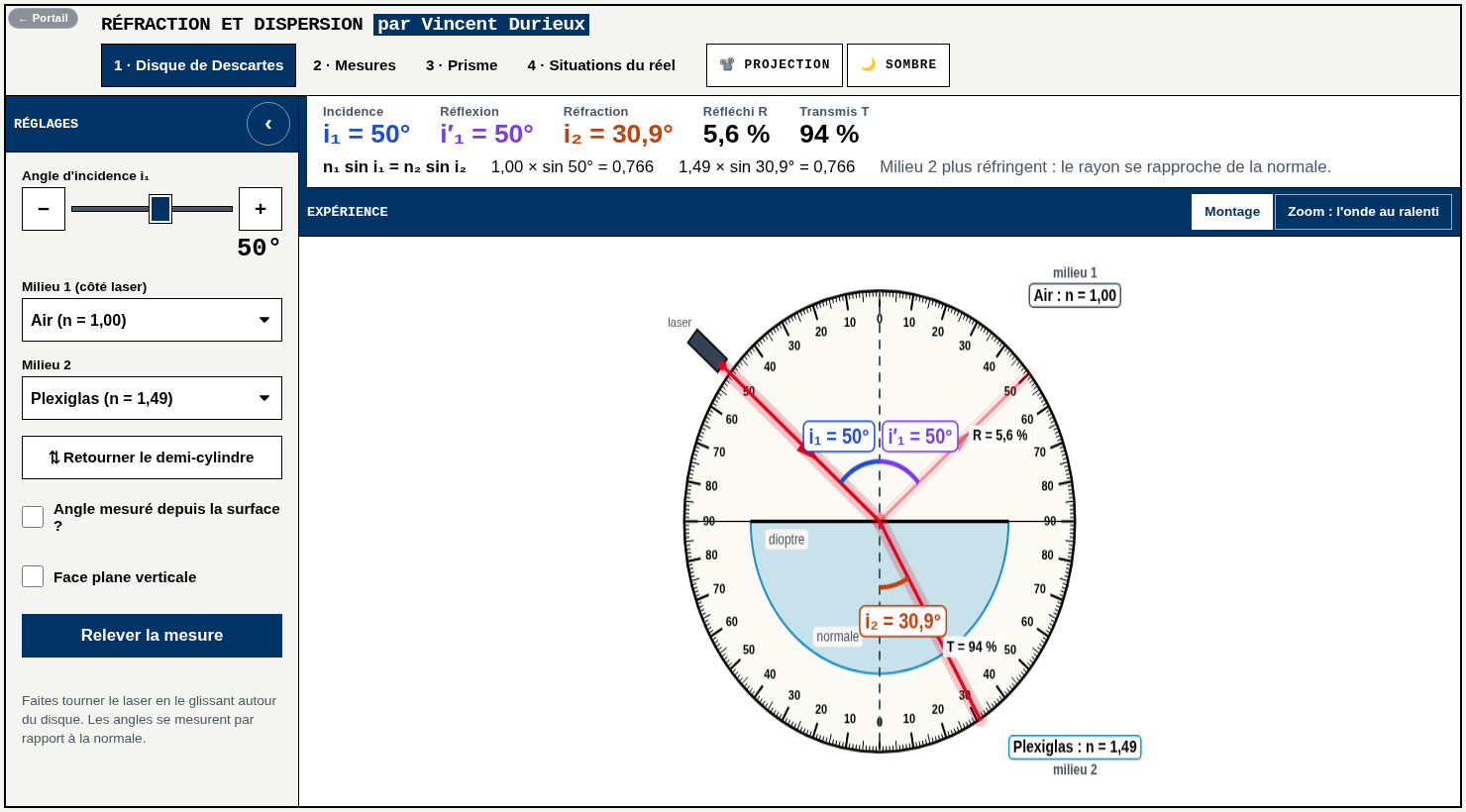The width and height of the screenshot is (1466, 812).
Task: Open the '2 · Mesures' tab
Action: (355, 65)
